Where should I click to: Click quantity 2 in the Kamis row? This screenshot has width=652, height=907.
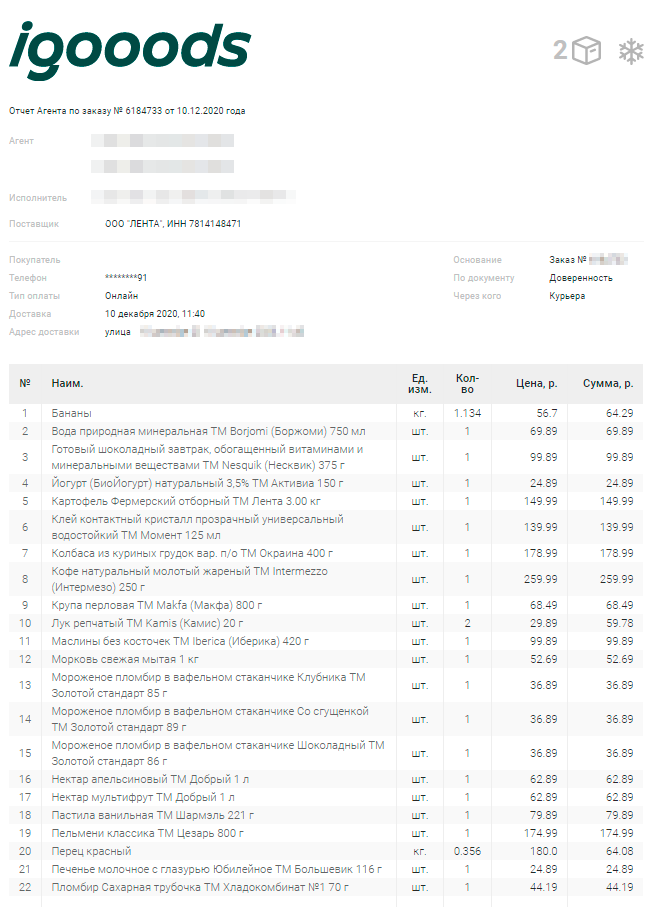point(467,623)
